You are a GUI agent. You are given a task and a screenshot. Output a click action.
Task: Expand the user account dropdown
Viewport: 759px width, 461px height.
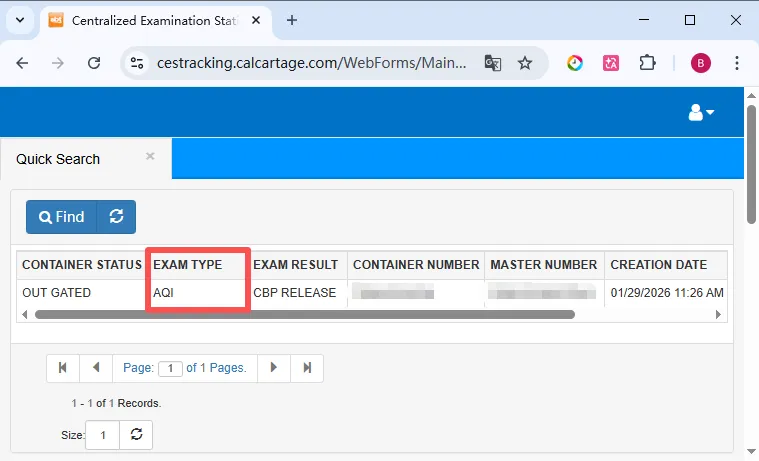tap(701, 112)
